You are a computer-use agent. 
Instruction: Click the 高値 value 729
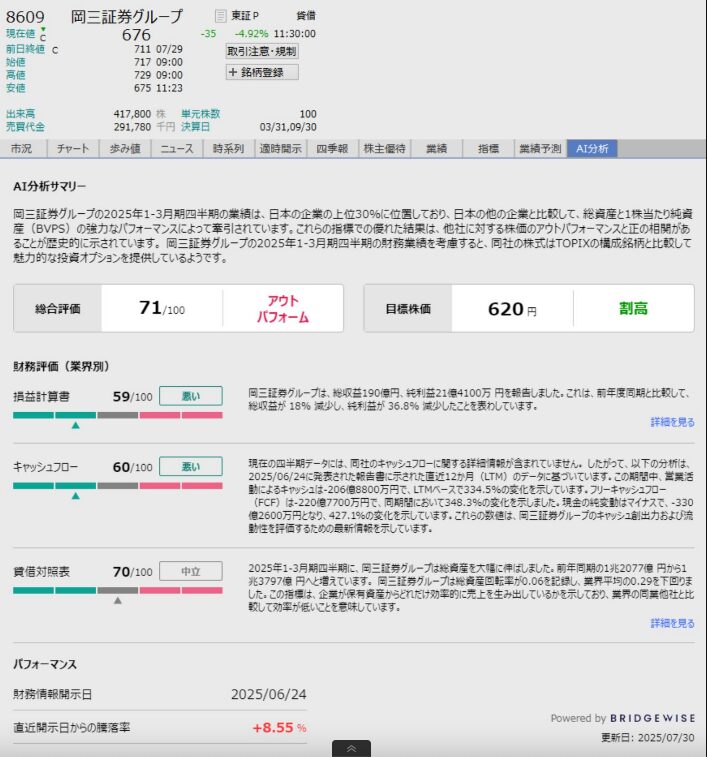tap(142, 75)
